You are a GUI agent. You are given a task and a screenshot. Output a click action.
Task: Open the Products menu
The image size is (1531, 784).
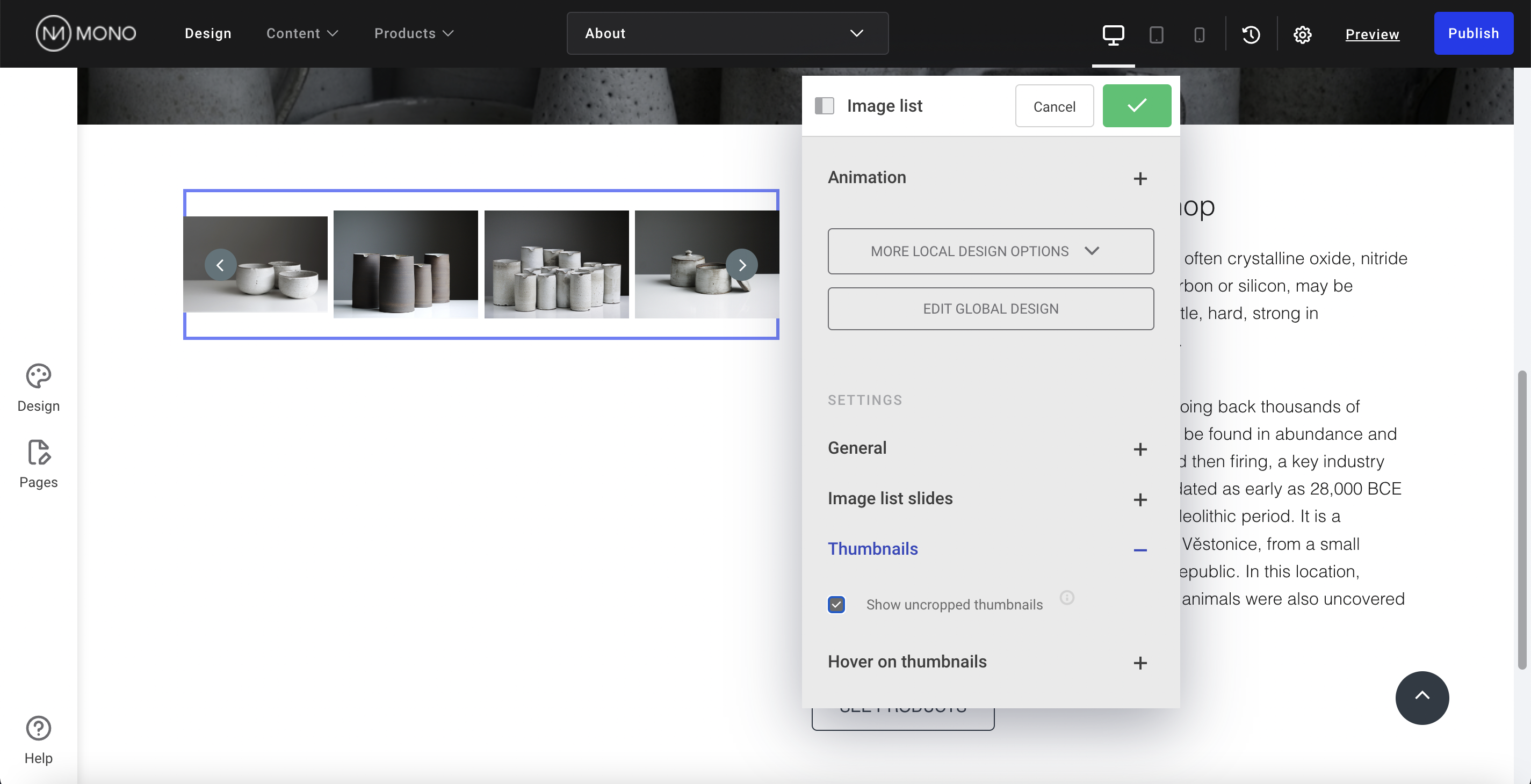(x=413, y=33)
